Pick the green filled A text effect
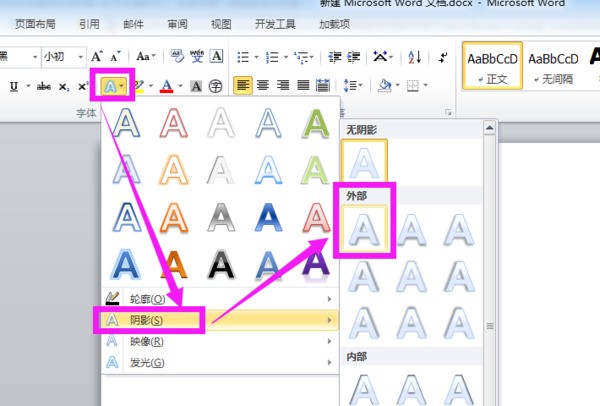This screenshot has height=406, width=600. click(316, 123)
